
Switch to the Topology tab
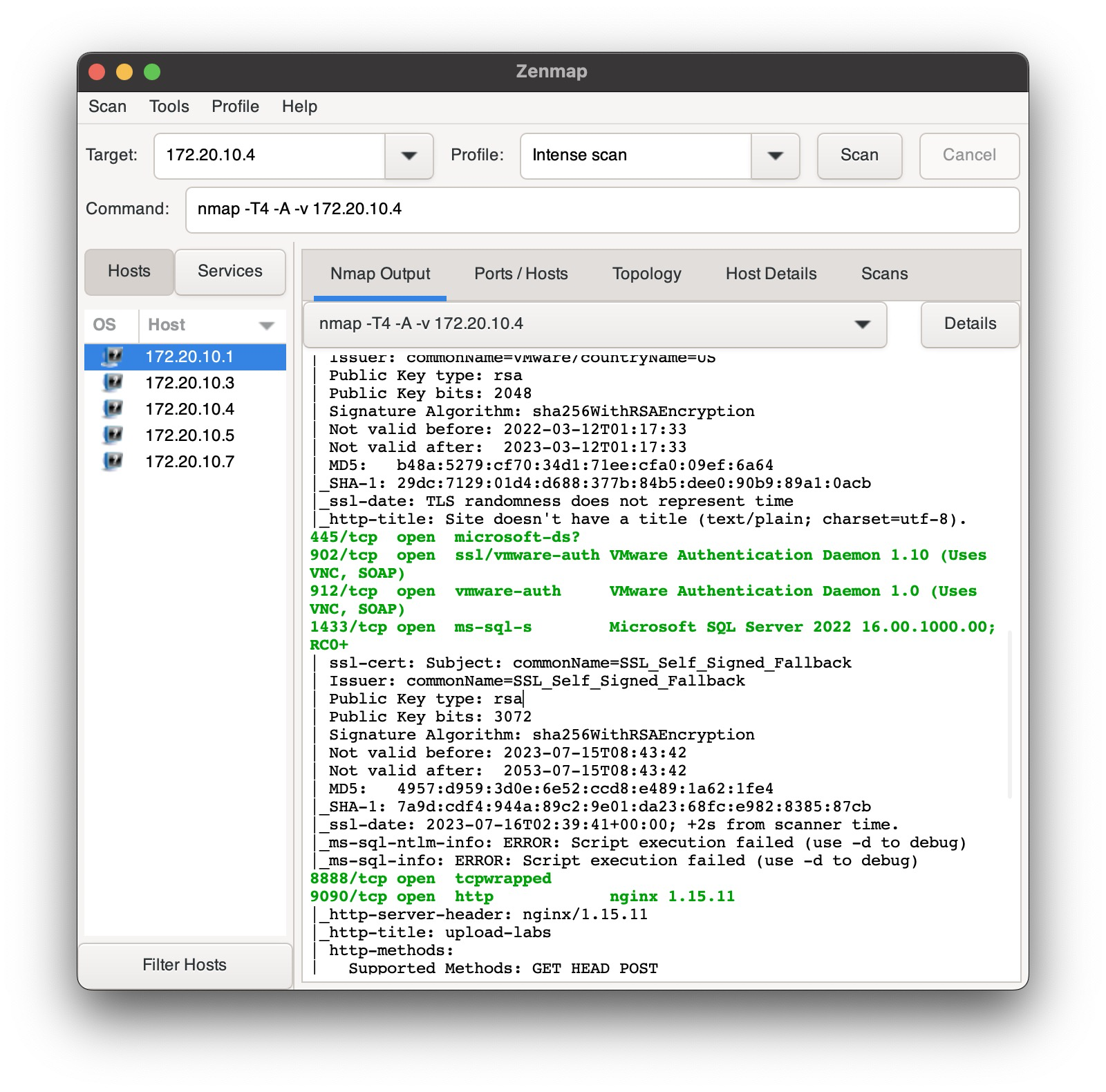(647, 274)
